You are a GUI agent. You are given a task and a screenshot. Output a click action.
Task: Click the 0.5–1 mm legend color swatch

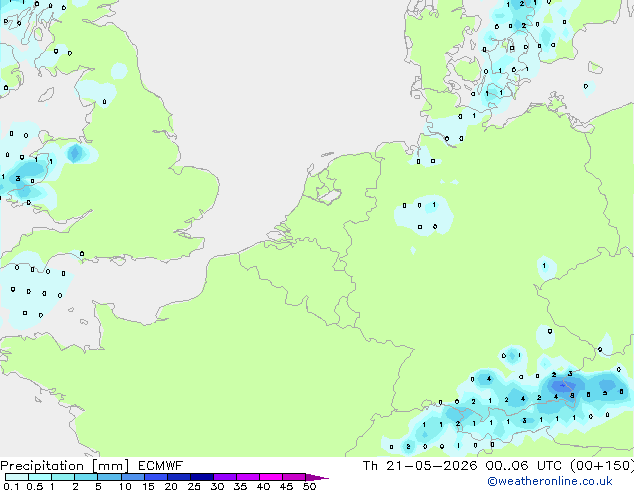(40, 477)
